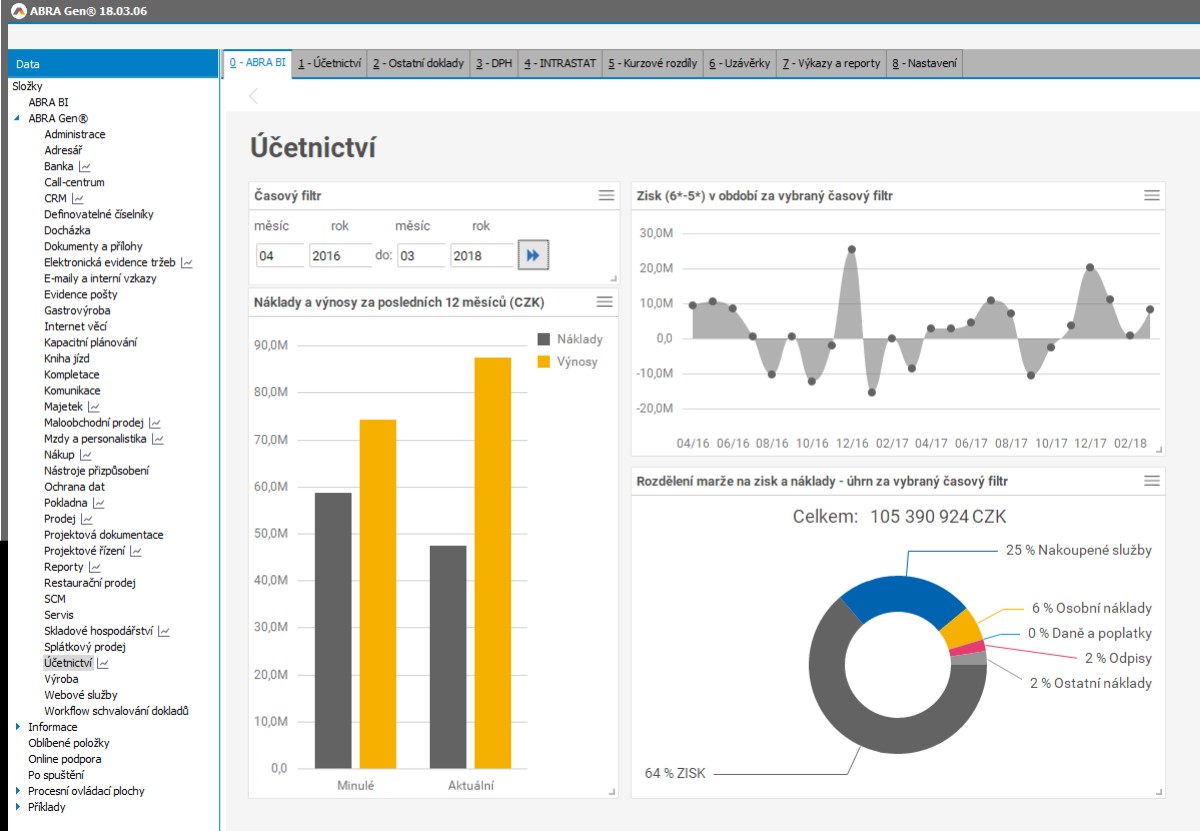Open the Časový filtr panel hamburger menu
1200x831 pixels.
[x=606, y=195]
